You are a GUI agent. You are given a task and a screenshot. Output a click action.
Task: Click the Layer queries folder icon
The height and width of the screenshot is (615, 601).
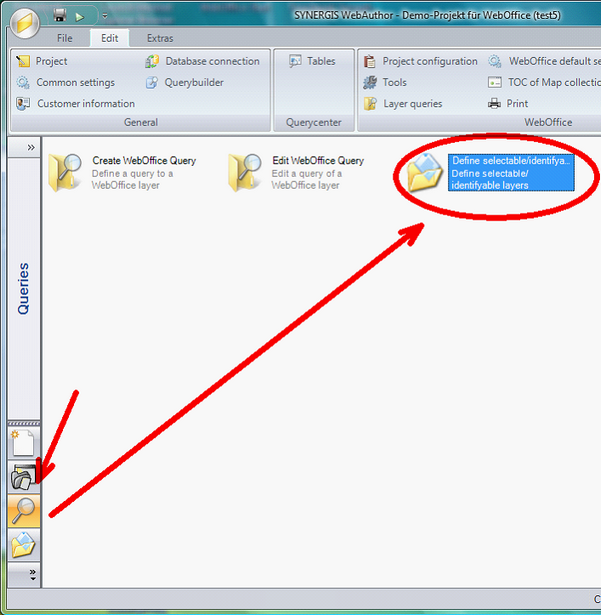[370, 104]
